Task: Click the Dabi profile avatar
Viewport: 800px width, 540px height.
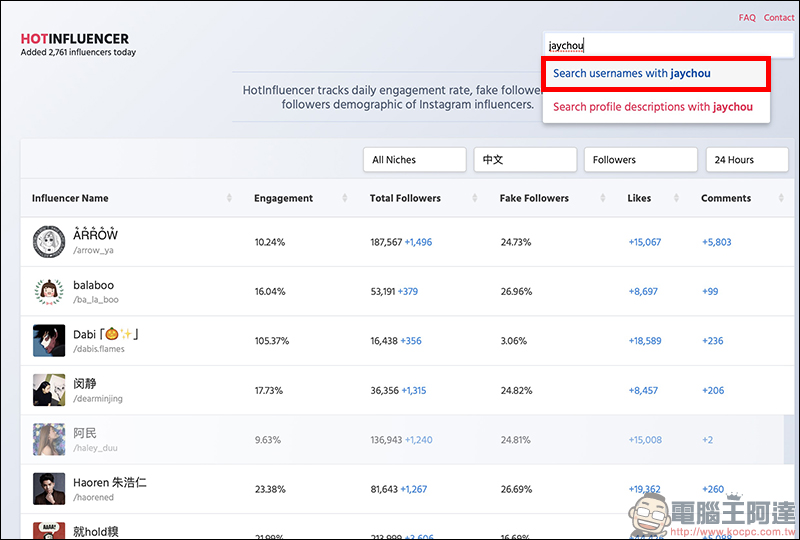Action: pyautogui.click(x=49, y=341)
